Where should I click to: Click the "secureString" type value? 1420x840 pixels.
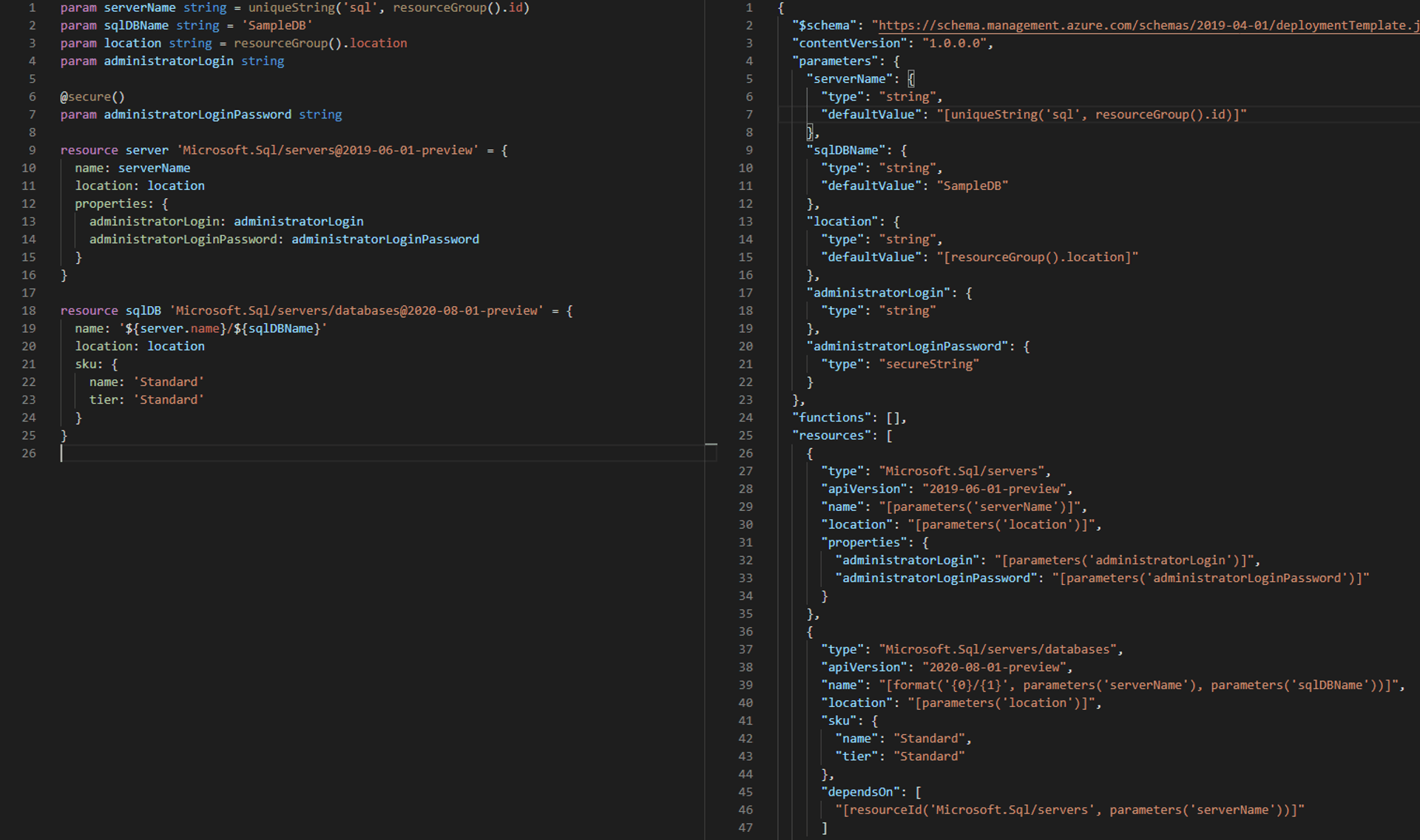point(929,364)
